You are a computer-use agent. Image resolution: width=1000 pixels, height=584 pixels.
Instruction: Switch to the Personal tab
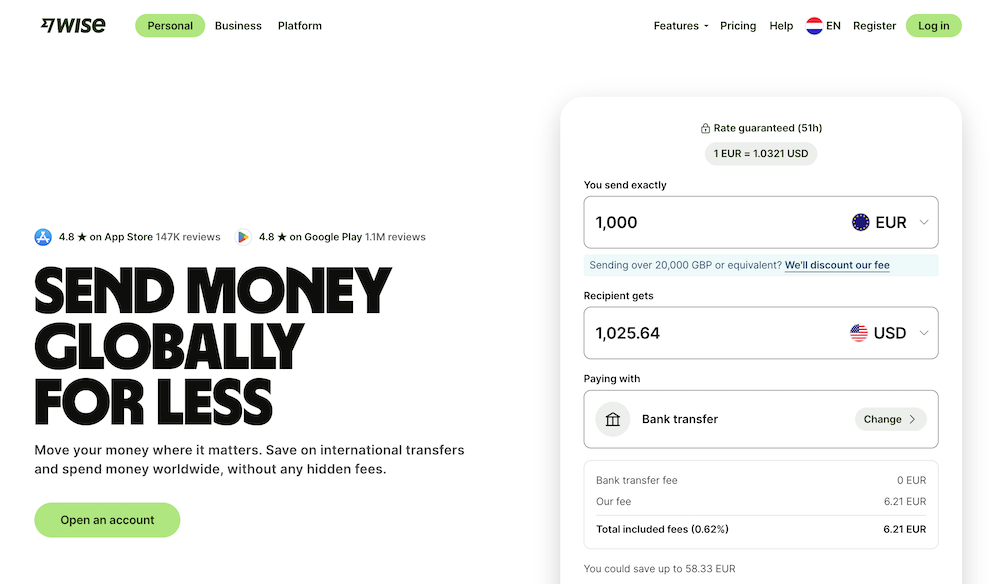point(170,26)
